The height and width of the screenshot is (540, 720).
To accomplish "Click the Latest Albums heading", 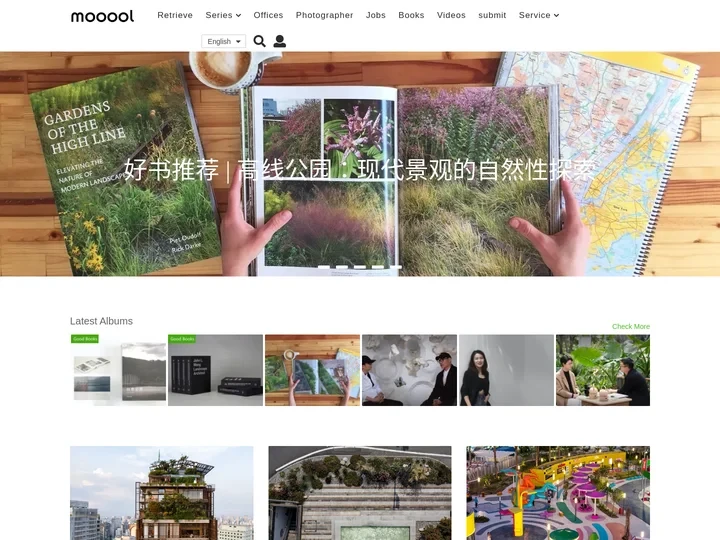I will pos(101,321).
